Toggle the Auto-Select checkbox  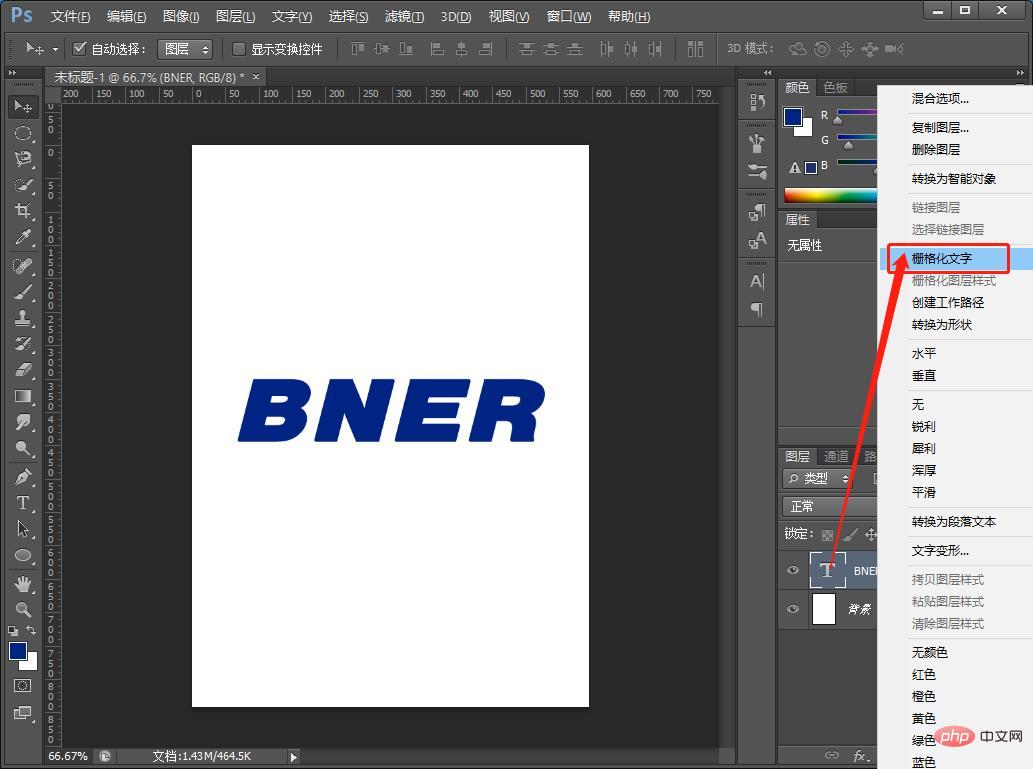80,48
